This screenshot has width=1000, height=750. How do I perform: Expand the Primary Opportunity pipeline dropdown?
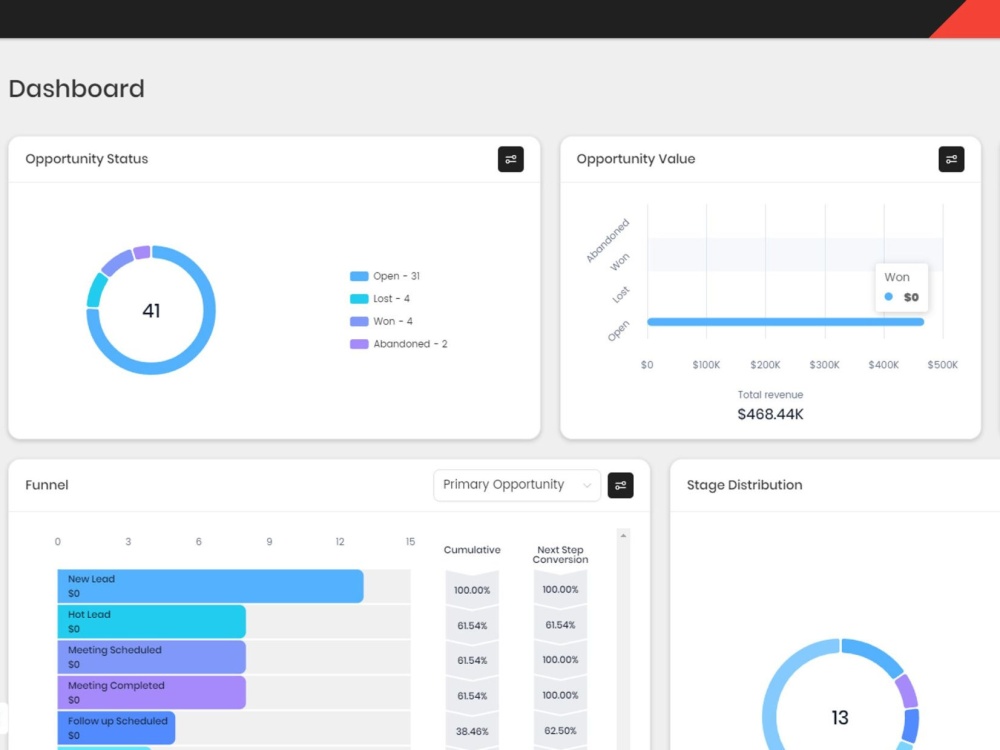tap(517, 485)
